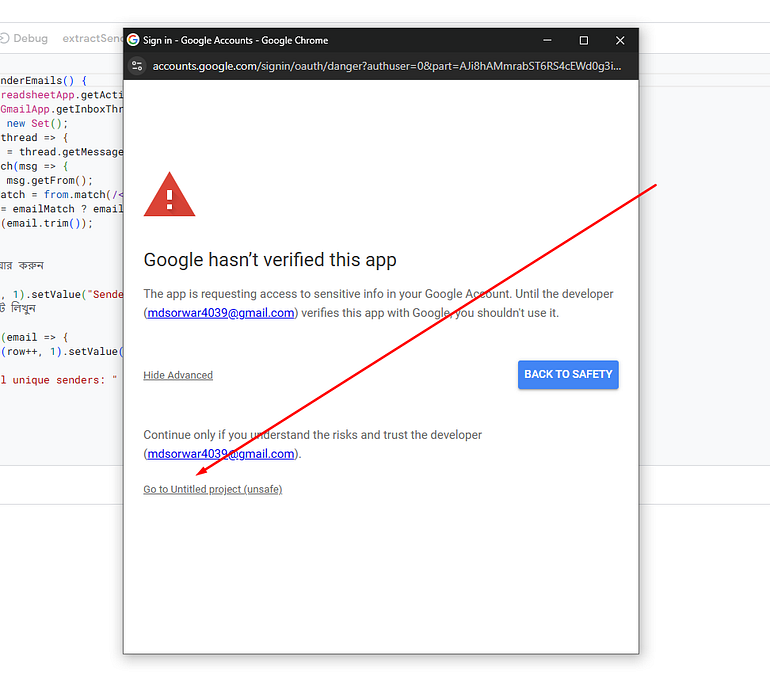
Task: Minimize the Sign in Chrome window
Action: pos(547,40)
